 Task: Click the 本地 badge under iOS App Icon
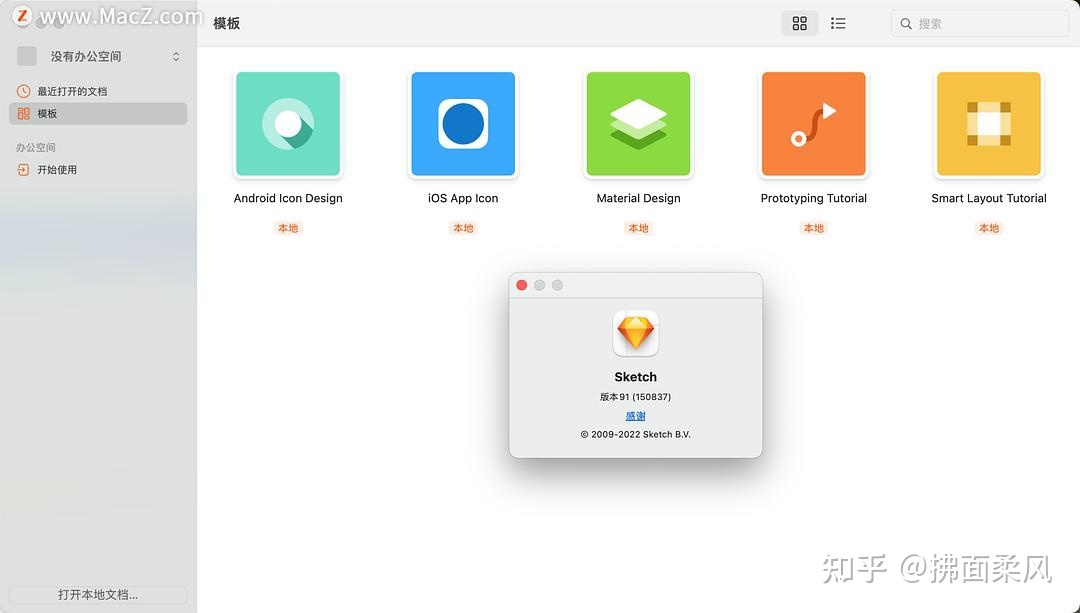click(463, 228)
